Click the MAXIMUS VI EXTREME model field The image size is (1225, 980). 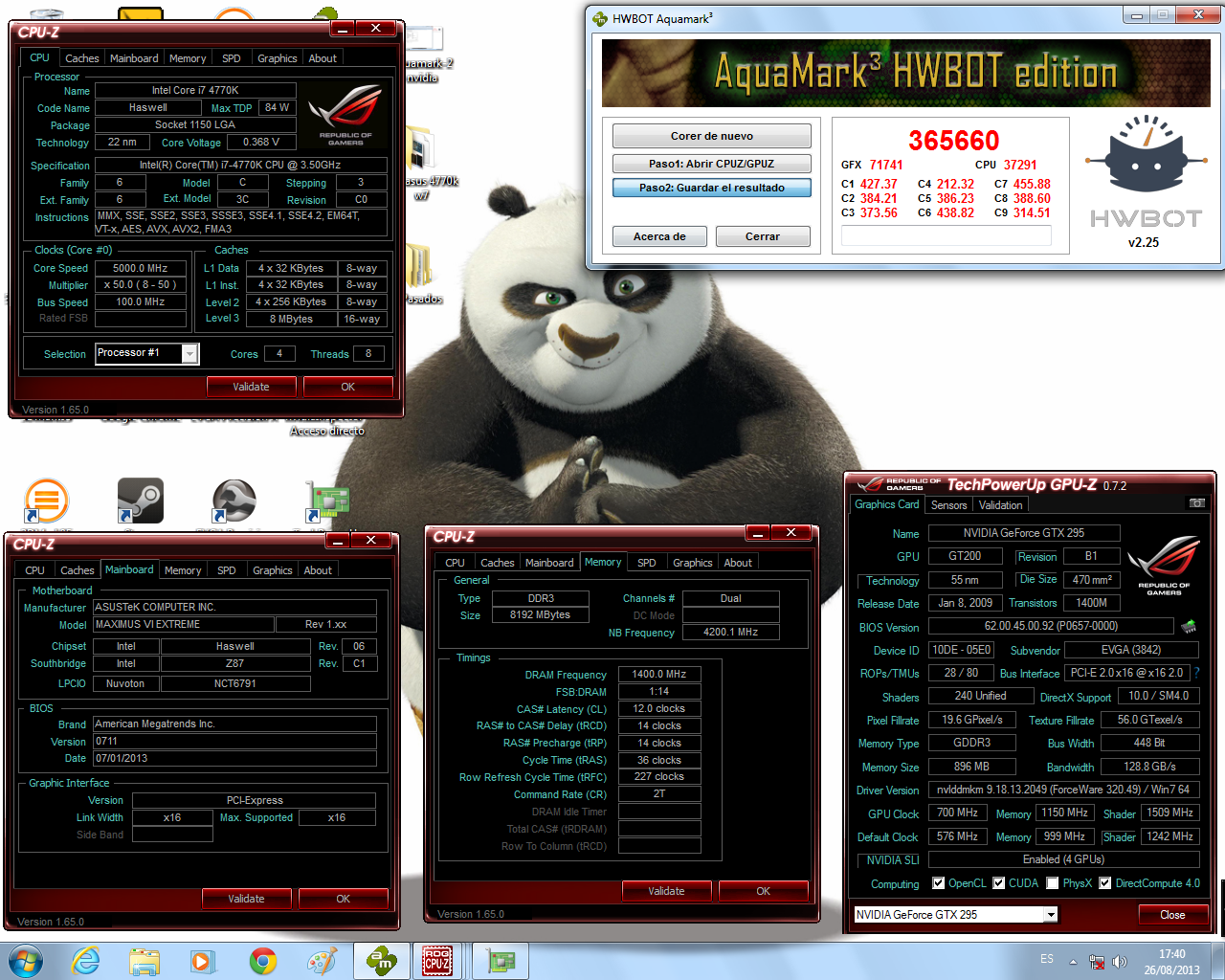click(x=183, y=624)
